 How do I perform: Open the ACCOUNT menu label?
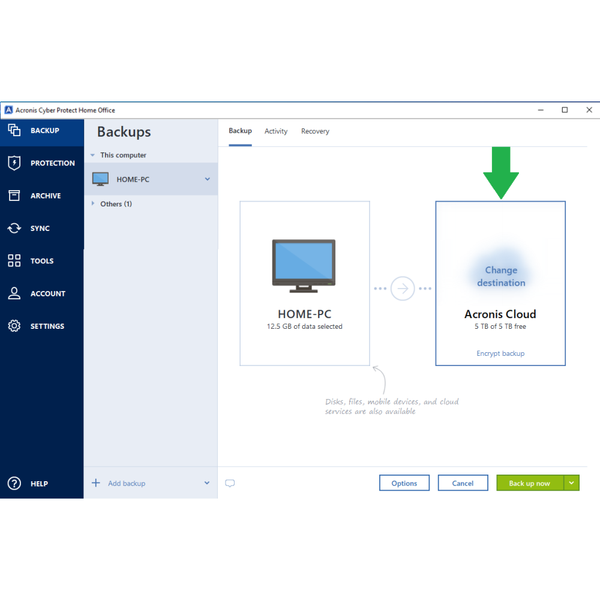point(48,293)
